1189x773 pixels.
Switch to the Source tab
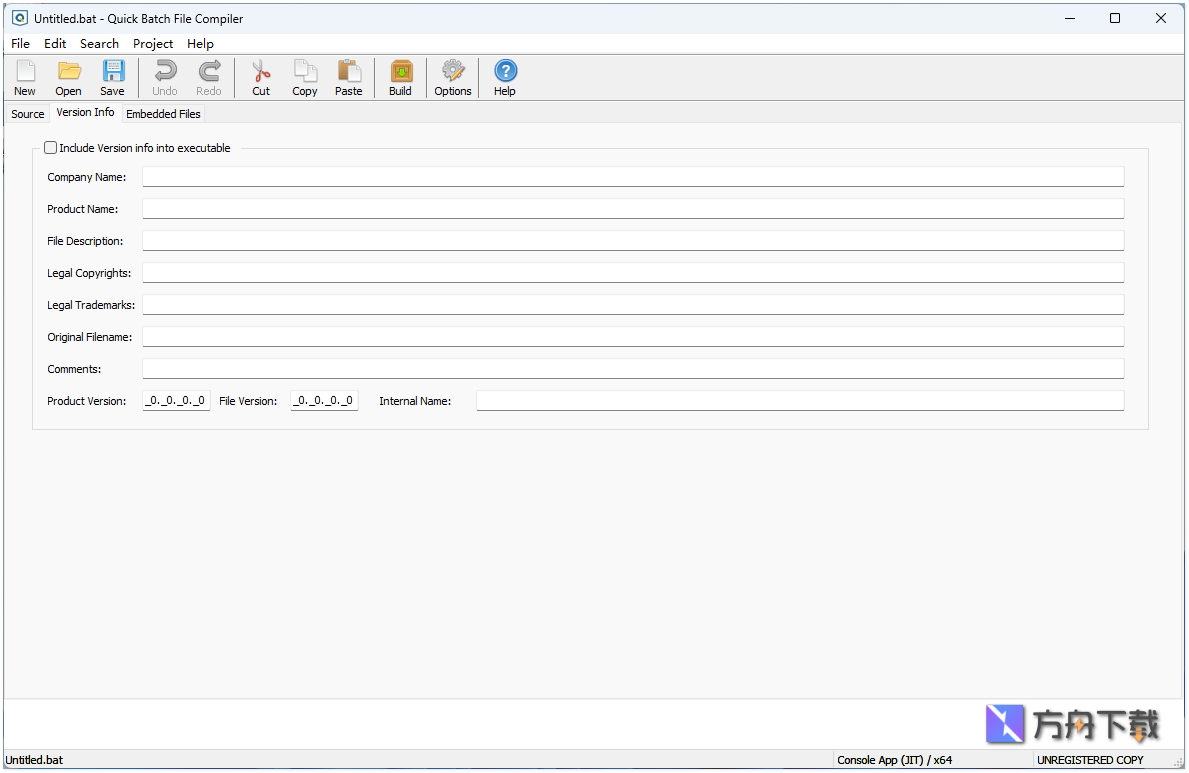coord(27,113)
